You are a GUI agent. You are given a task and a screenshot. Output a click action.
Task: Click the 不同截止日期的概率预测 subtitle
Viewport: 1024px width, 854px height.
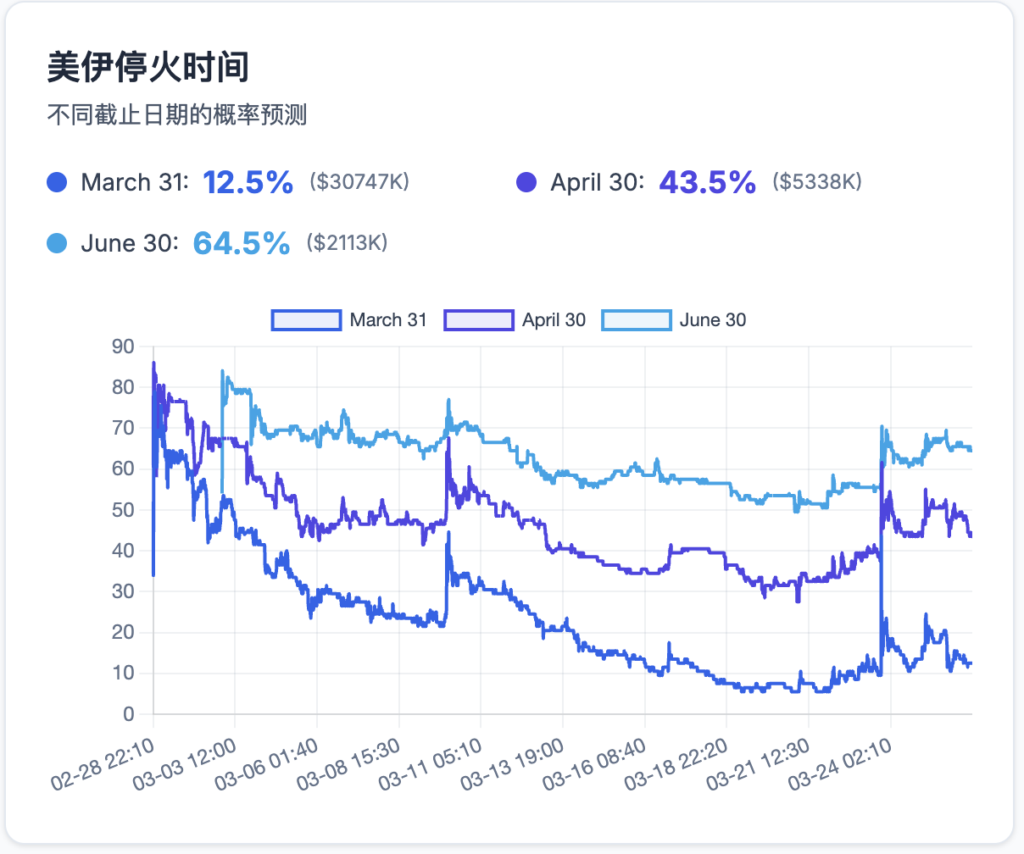tap(177, 116)
